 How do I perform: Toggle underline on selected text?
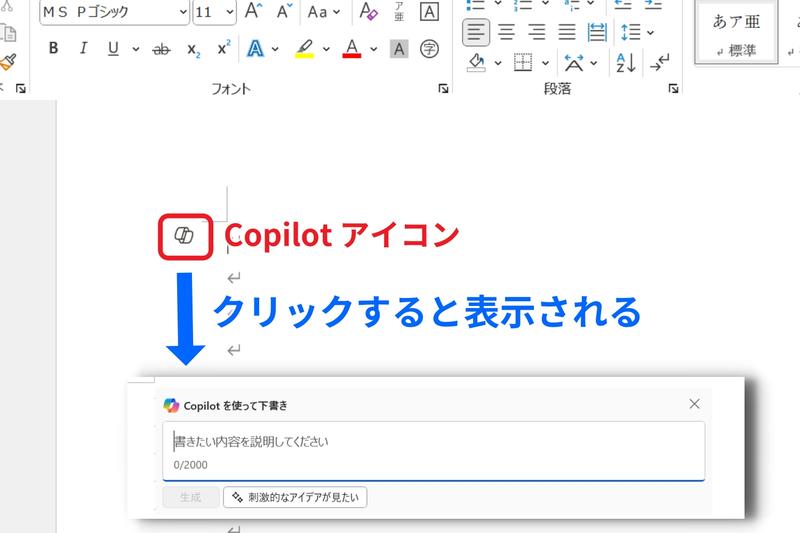pyautogui.click(x=113, y=48)
